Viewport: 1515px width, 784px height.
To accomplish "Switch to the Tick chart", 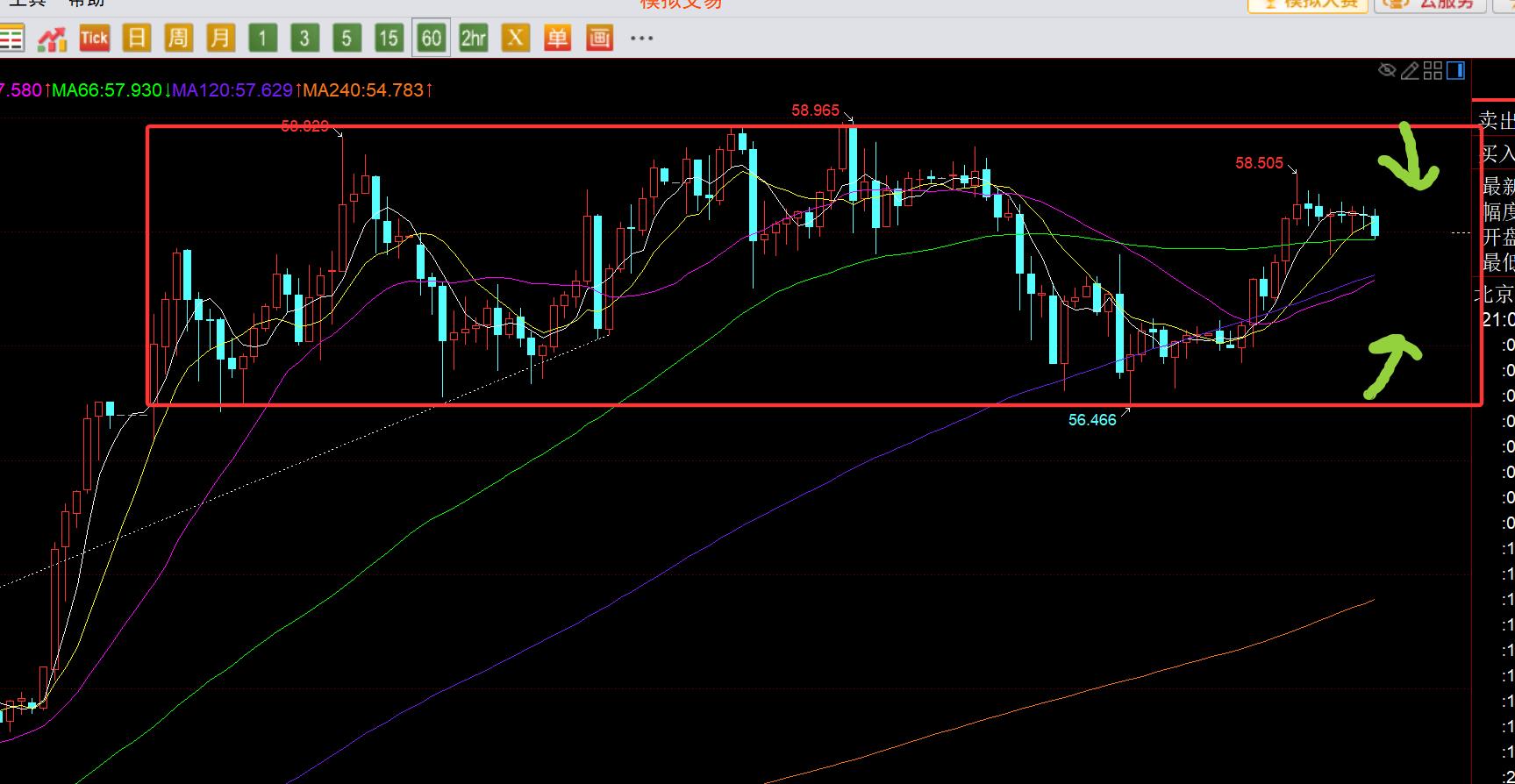I will click(94, 38).
